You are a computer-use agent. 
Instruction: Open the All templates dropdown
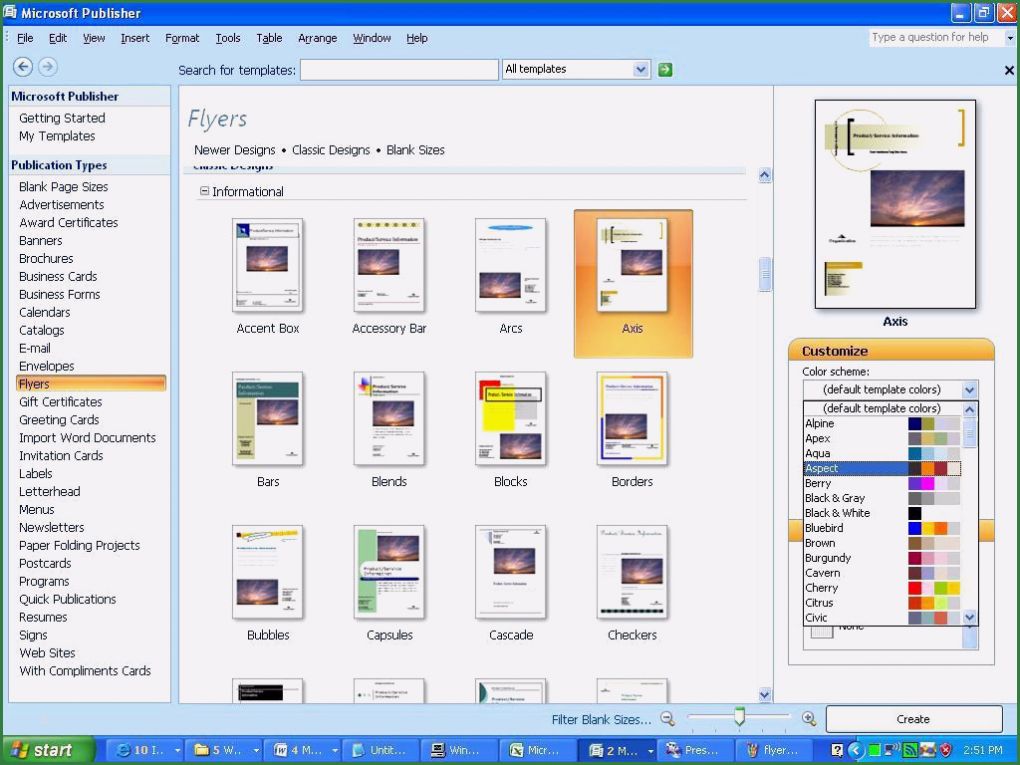coord(641,69)
